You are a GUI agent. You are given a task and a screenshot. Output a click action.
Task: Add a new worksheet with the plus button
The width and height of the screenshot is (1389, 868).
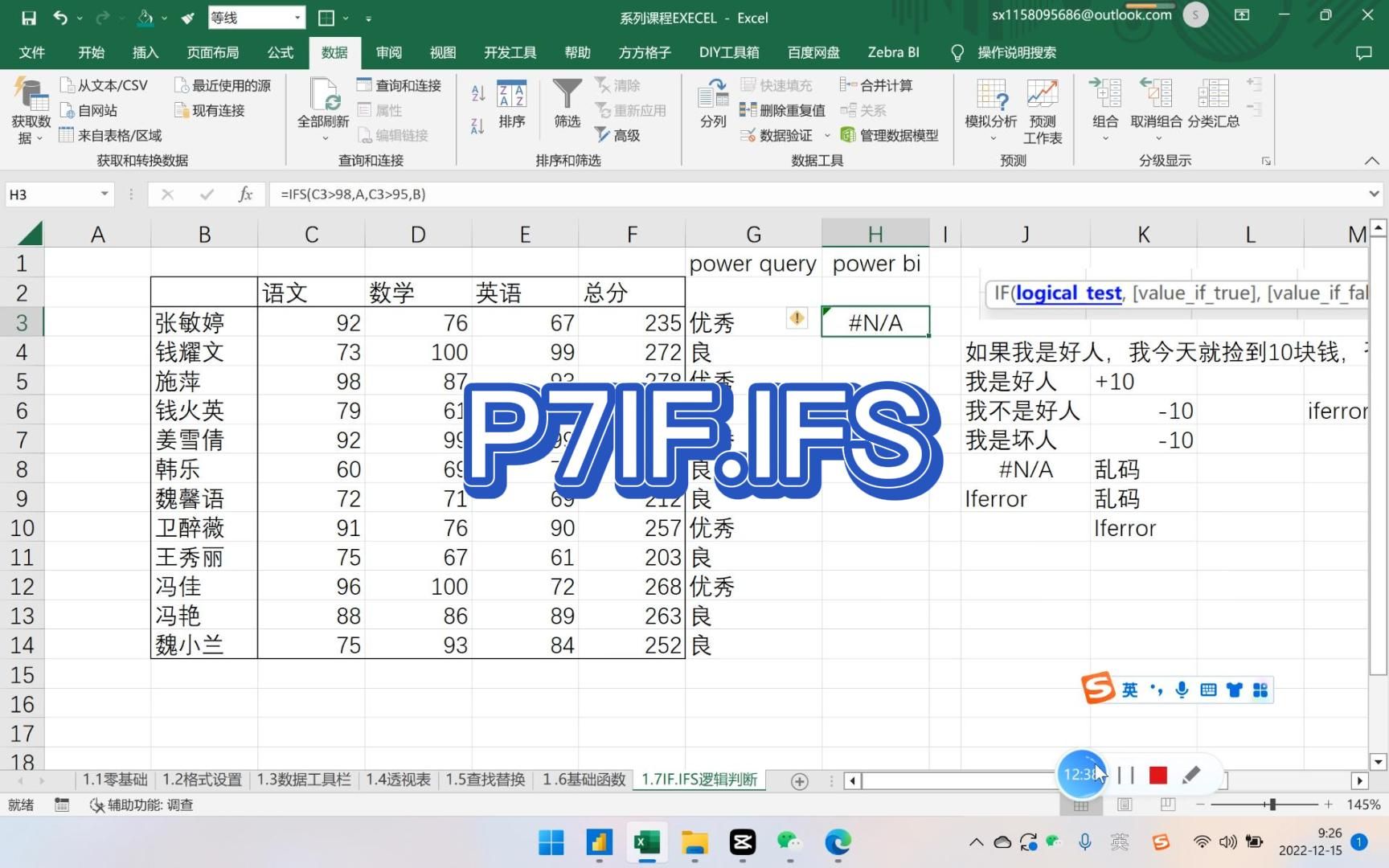(798, 780)
